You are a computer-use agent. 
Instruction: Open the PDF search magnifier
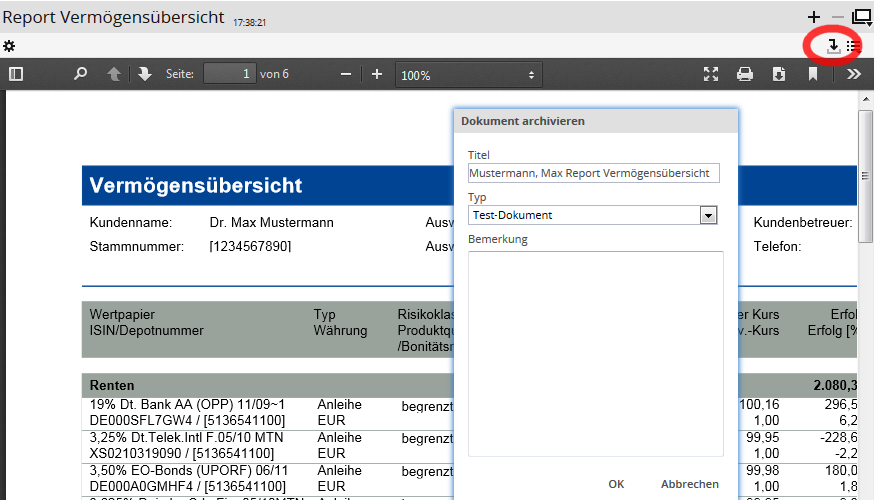tap(81, 74)
